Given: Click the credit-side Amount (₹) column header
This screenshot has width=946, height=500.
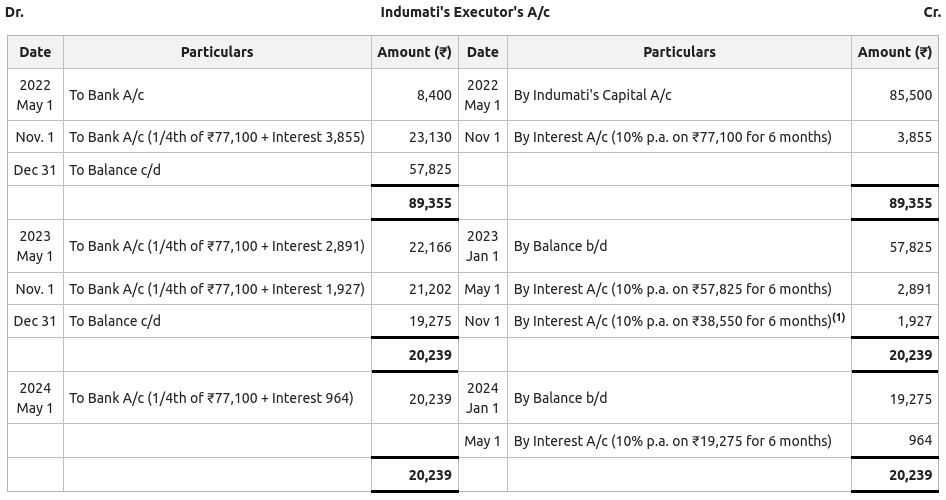Looking at the screenshot, I should click(894, 52).
